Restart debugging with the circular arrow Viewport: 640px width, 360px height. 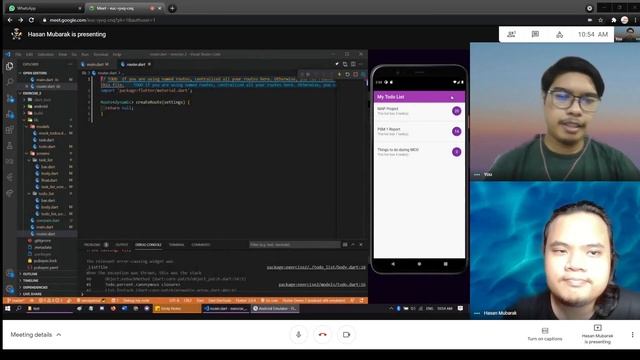coord(347,75)
